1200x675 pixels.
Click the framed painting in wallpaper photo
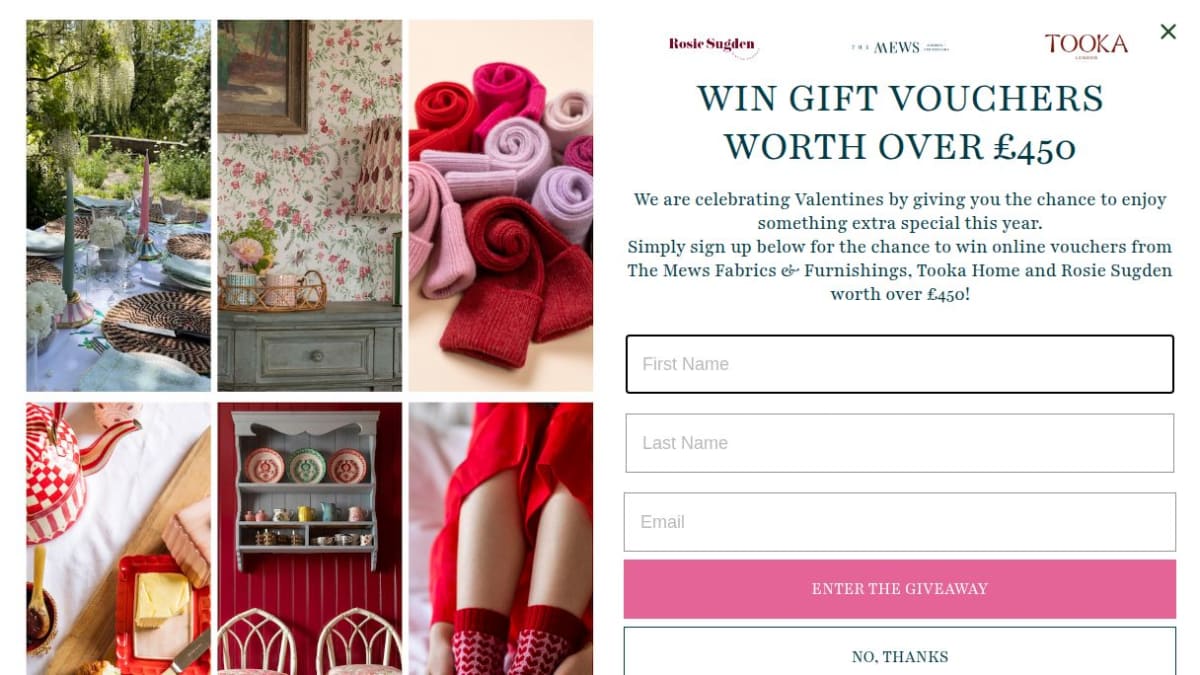(x=262, y=76)
